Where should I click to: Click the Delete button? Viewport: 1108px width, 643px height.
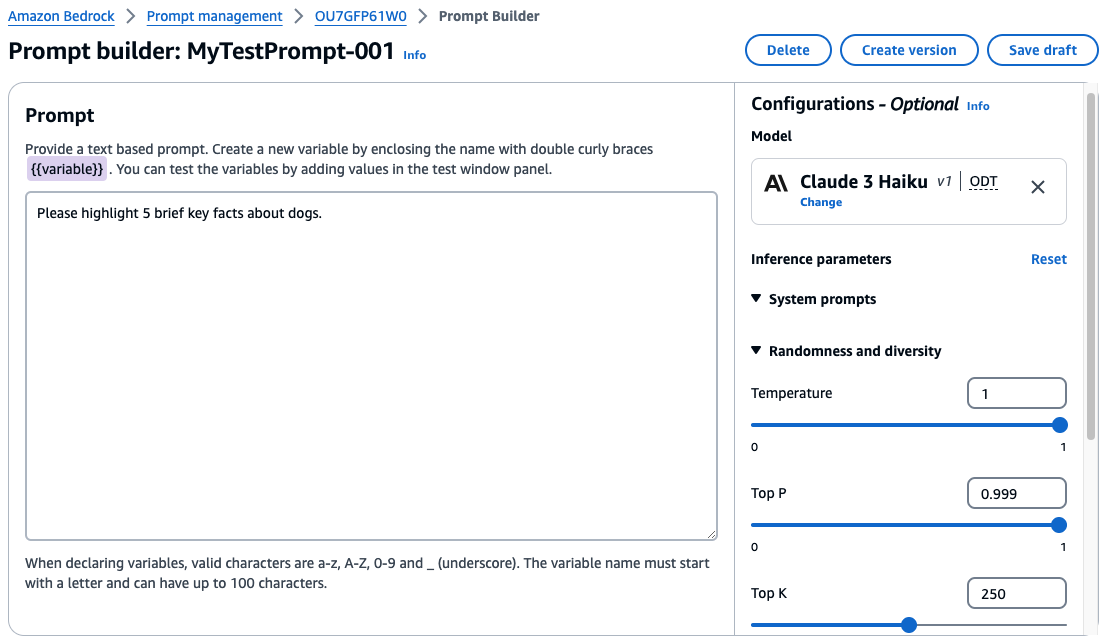coord(788,50)
